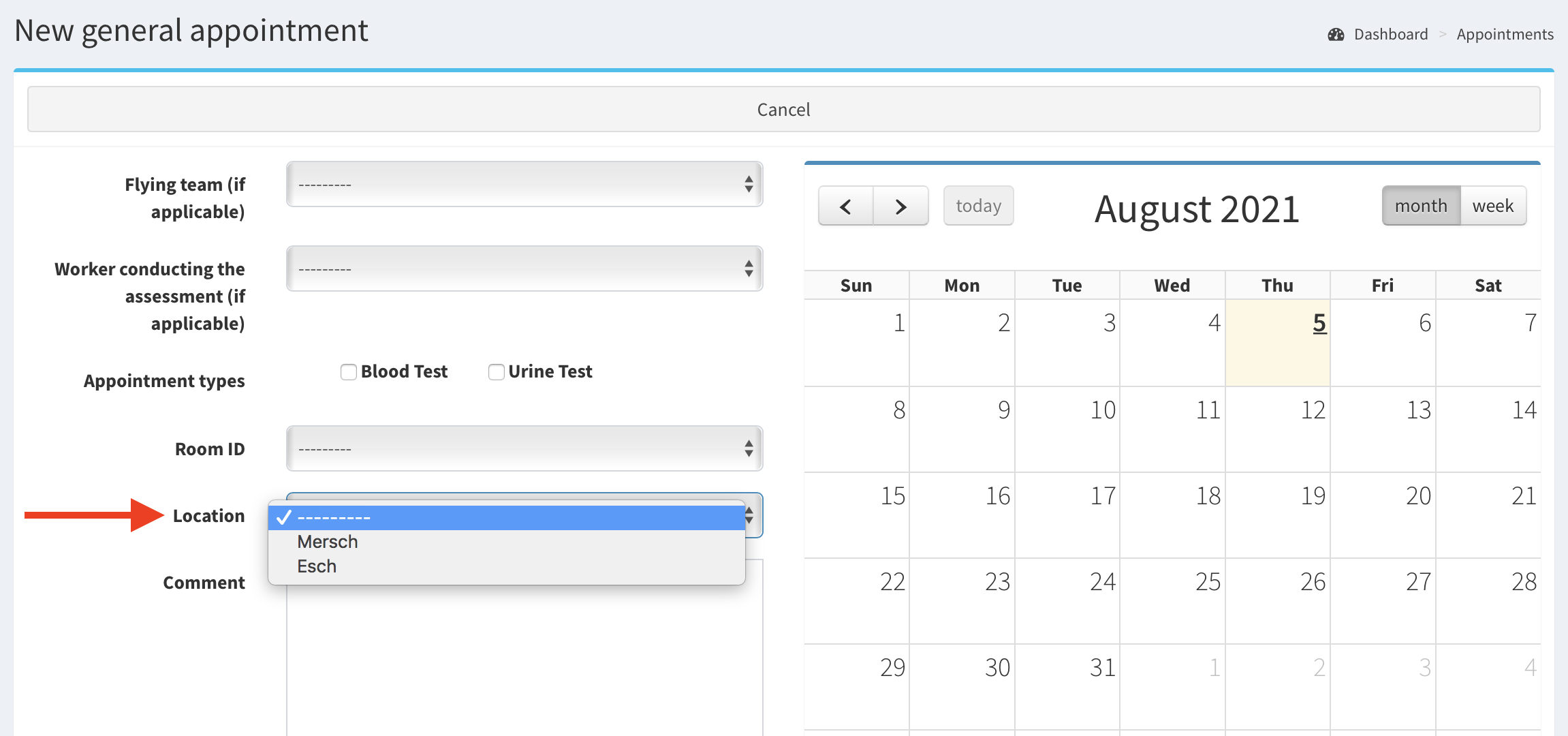Select August 5 highlighted day
1568x736 pixels.
point(1277,344)
